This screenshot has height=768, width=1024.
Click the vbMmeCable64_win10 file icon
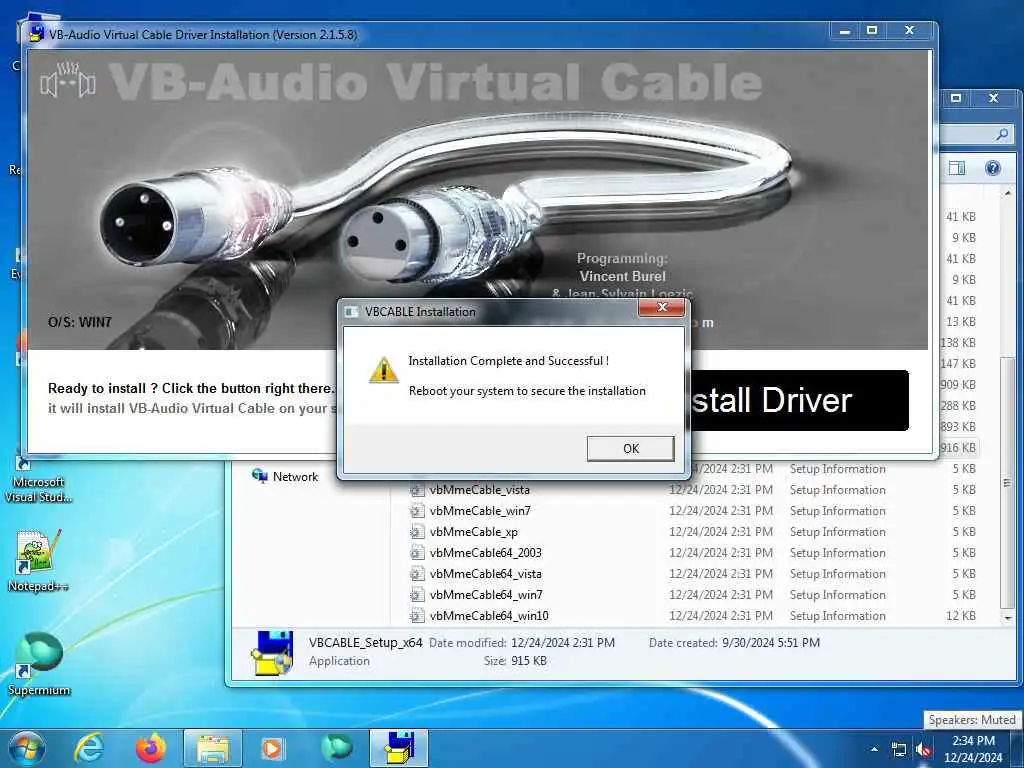pyautogui.click(x=417, y=615)
